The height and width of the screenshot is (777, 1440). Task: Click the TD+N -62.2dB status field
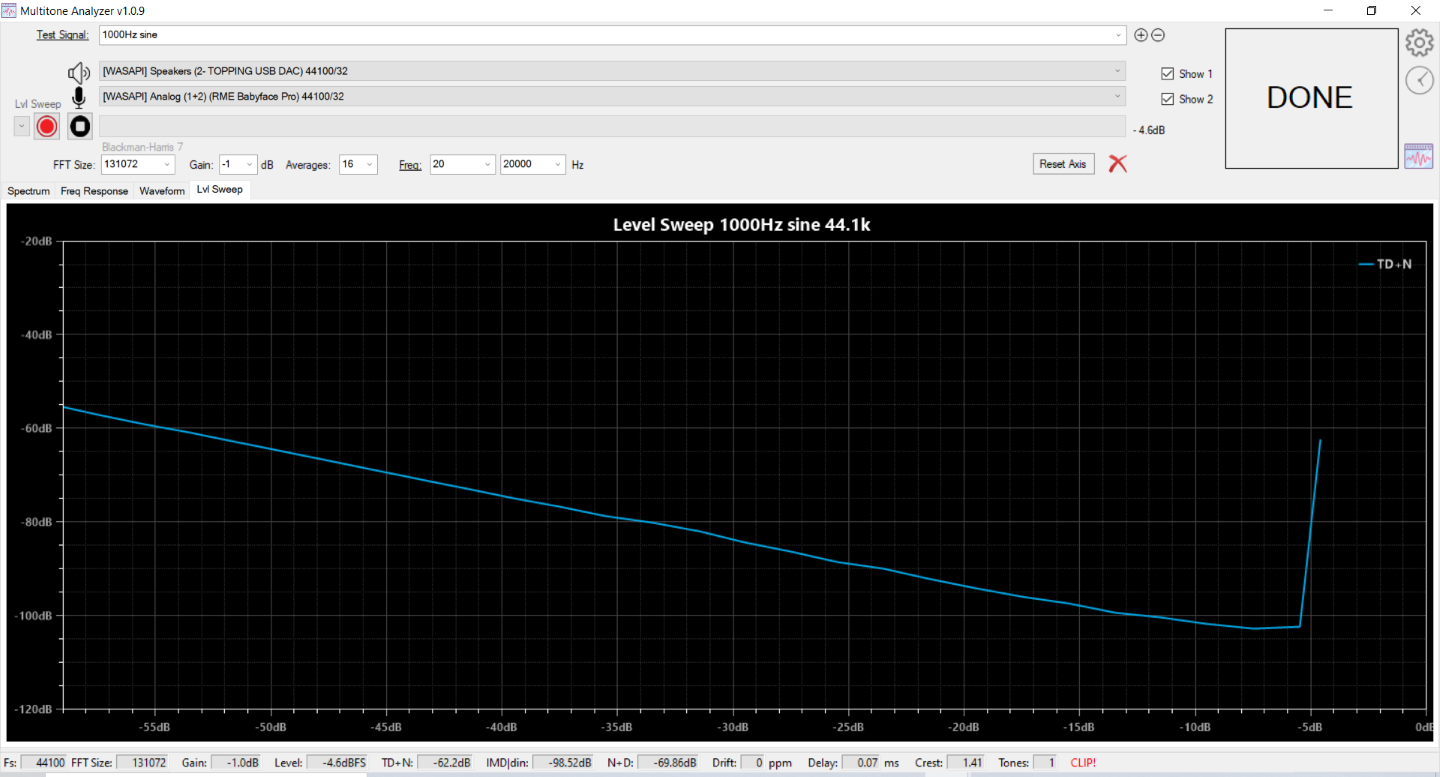click(x=445, y=762)
